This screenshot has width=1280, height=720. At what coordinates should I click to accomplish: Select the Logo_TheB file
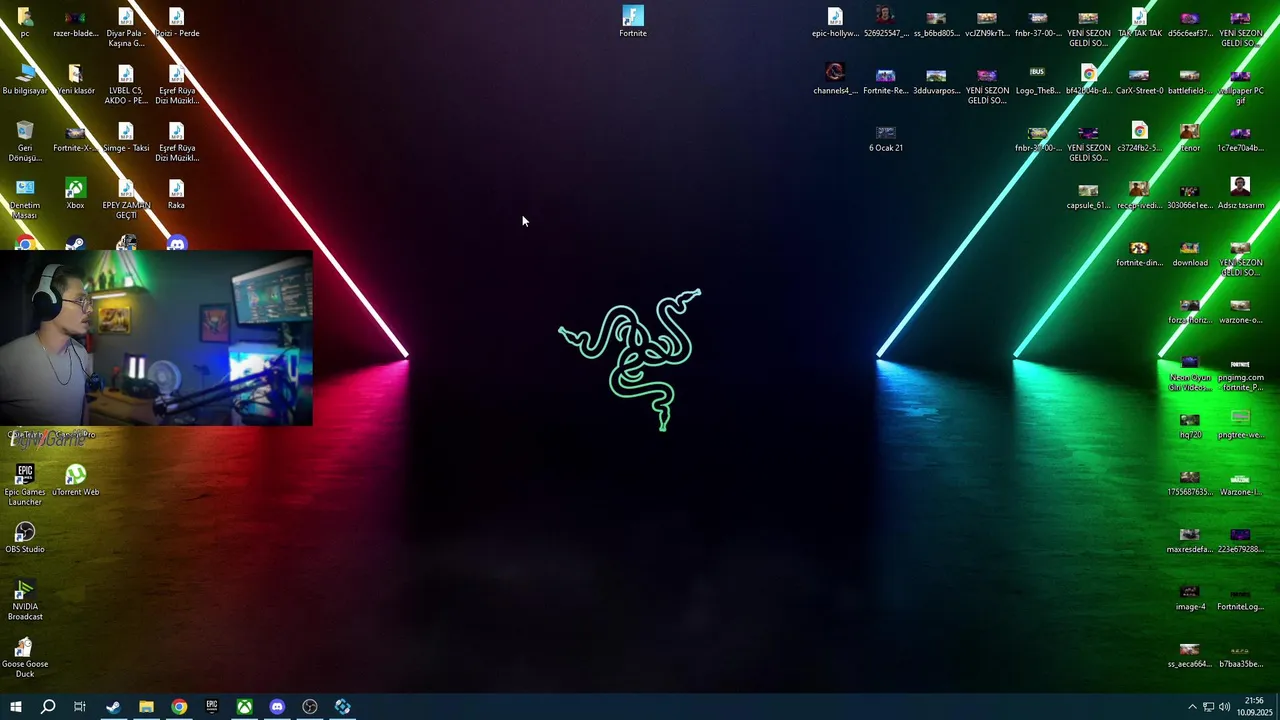pos(1037,80)
